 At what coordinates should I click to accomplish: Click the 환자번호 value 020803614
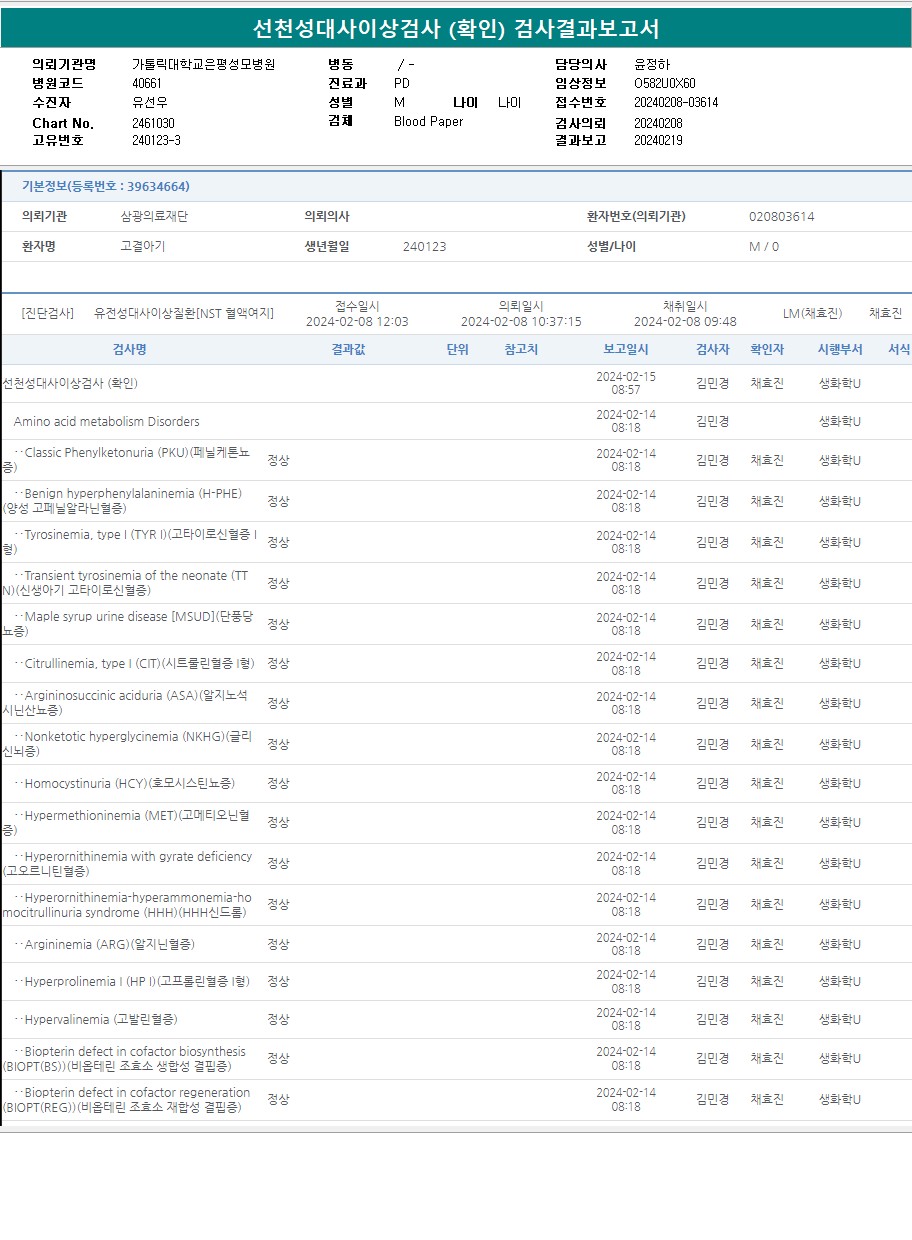click(781, 216)
